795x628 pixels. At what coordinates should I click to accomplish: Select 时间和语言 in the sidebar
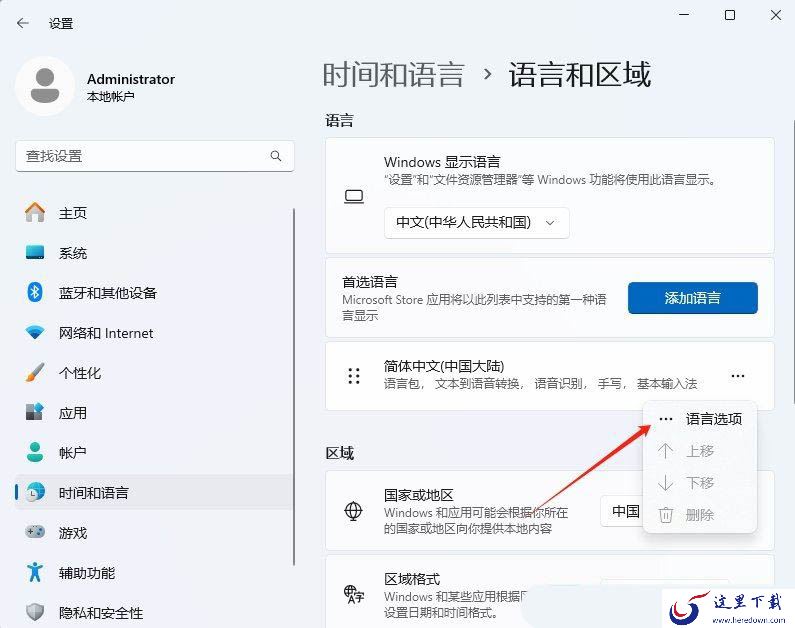(x=154, y=492)
